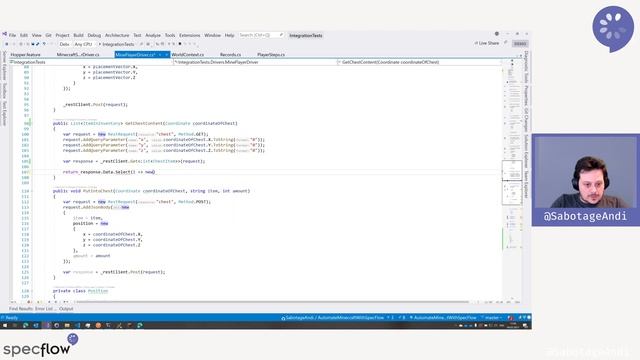
Task: Open the Test Explorer side panel tab
Action: coord(4,113)
